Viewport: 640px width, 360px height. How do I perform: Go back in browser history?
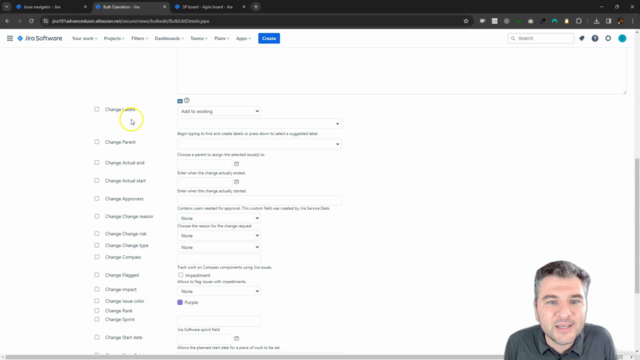point(7,21)
